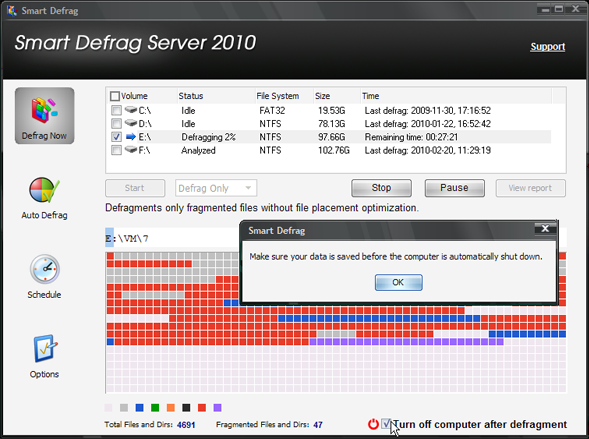Pause the defrag process
The width and height of the screenshot is (589, 439).
(x=455, y=188)
